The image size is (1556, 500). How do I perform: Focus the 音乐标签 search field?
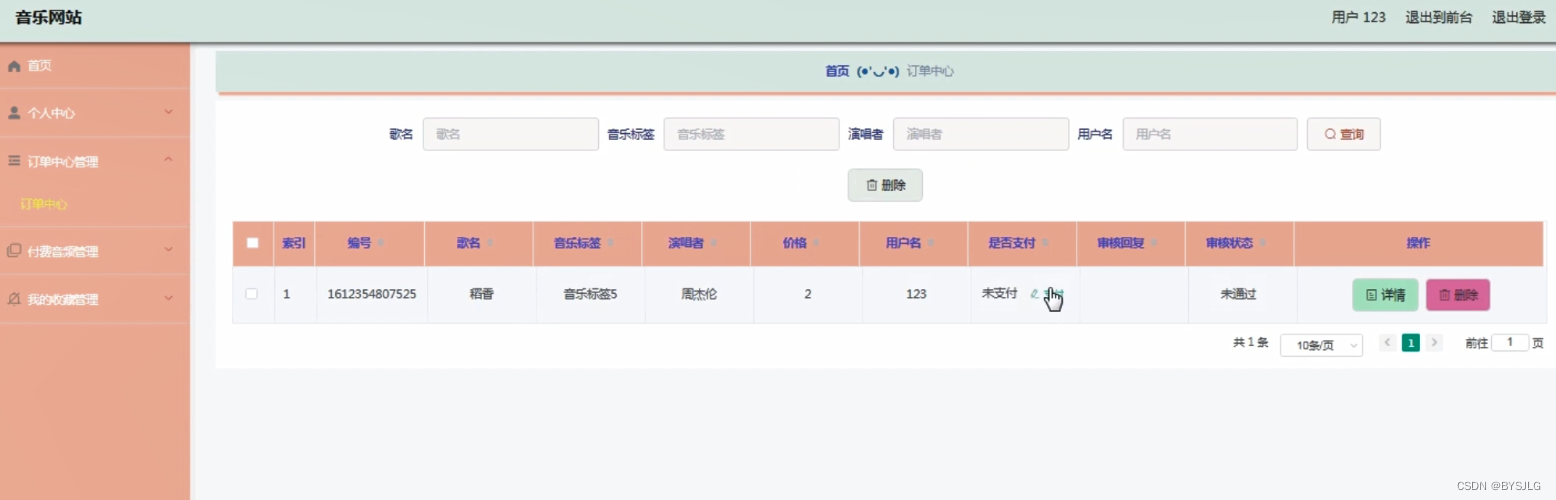tap(751, 134)
